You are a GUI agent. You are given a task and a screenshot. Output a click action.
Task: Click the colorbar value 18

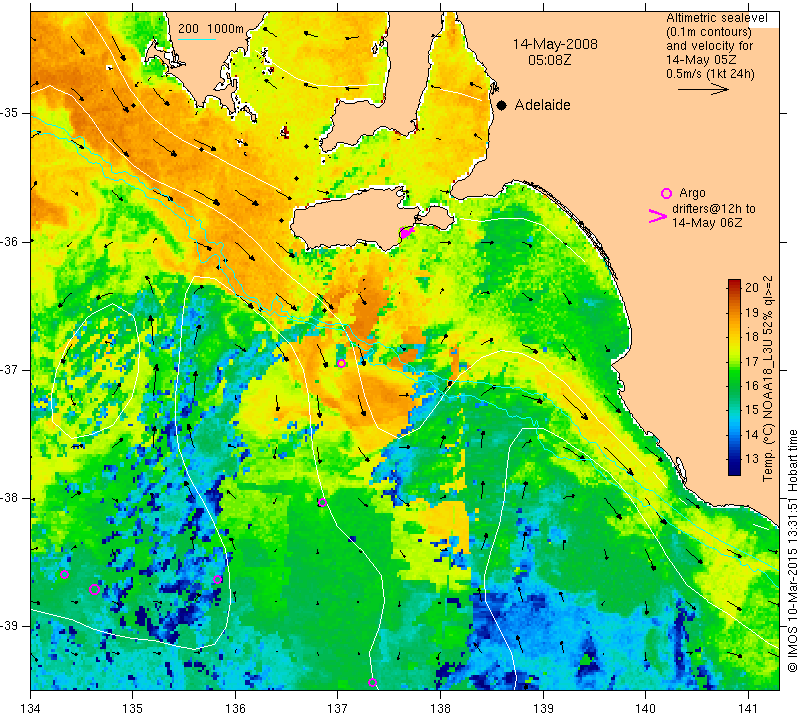pyautogui.click(x=752, y=336)
